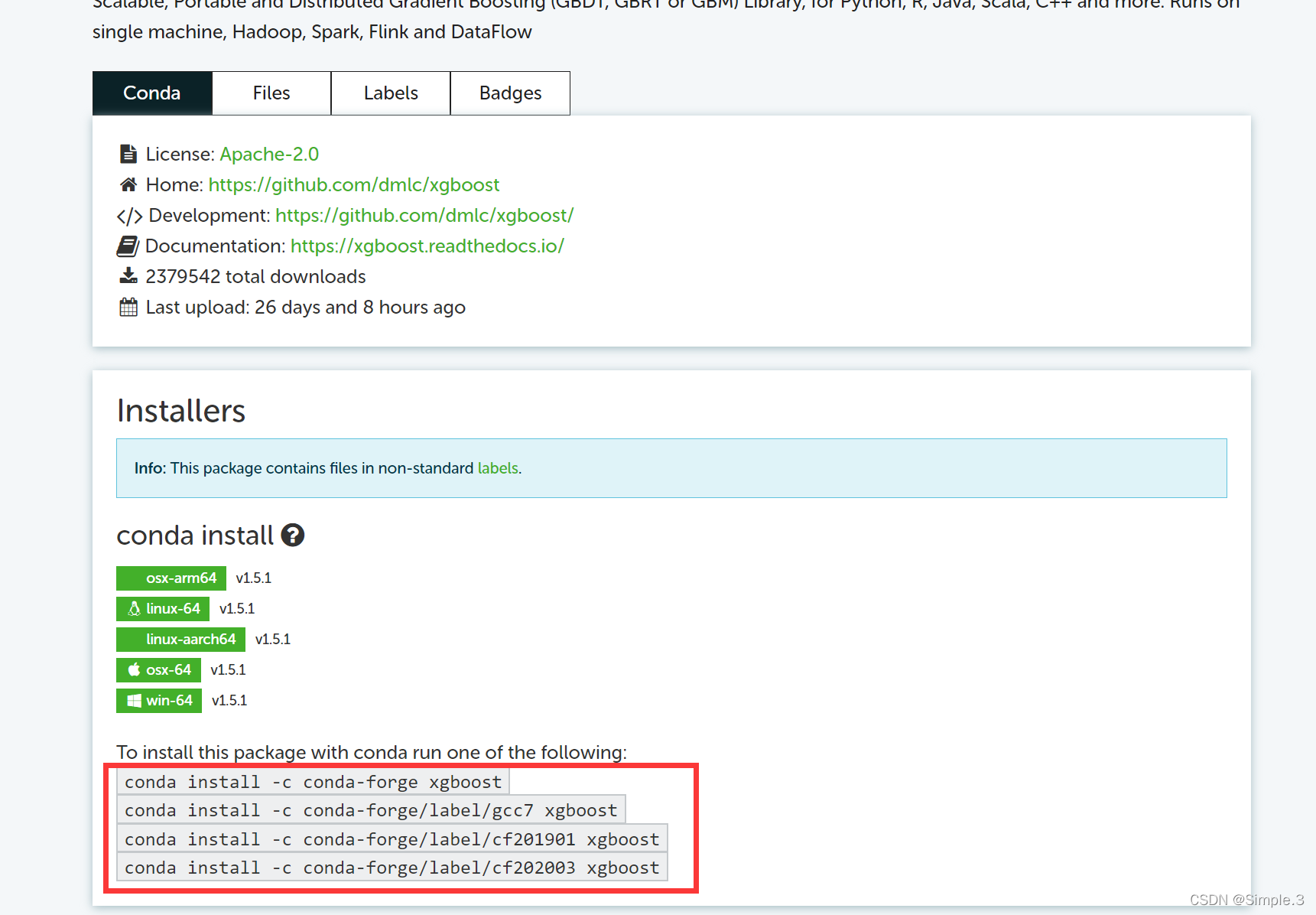Open the Apache-2.0 license link

(x=269, y=154)
